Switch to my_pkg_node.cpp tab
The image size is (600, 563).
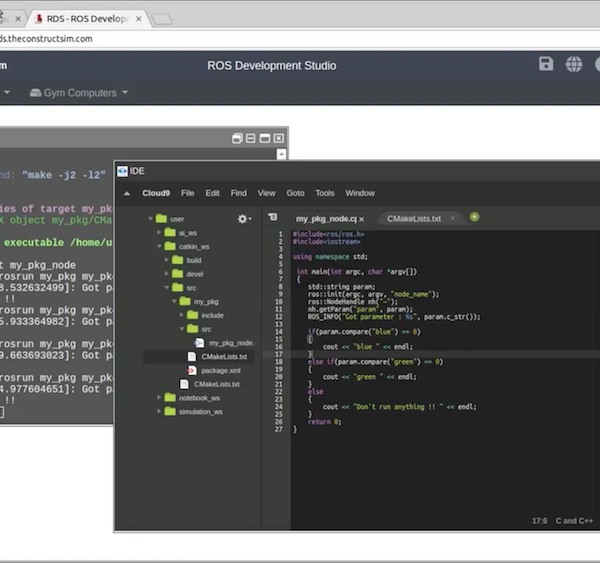coord(326,219)
